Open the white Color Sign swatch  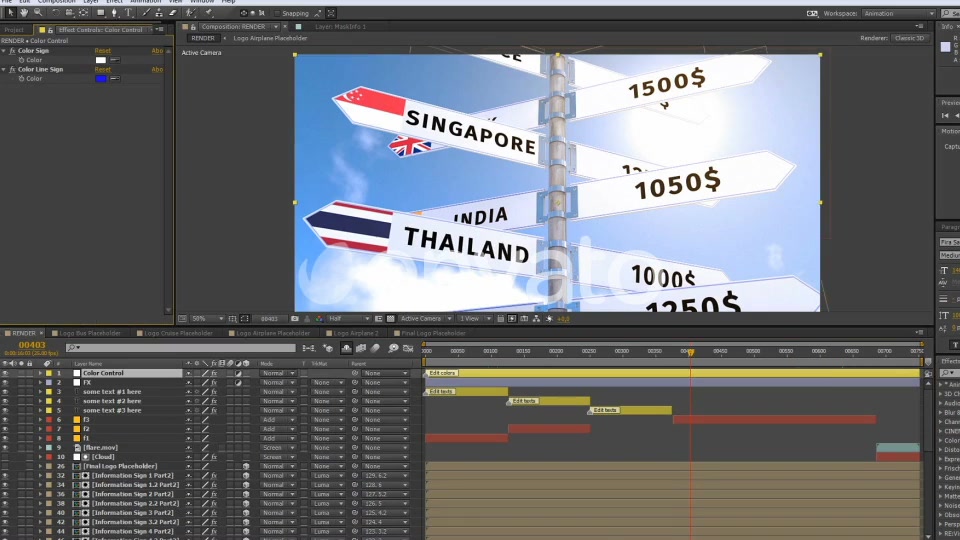click(100, 60)
